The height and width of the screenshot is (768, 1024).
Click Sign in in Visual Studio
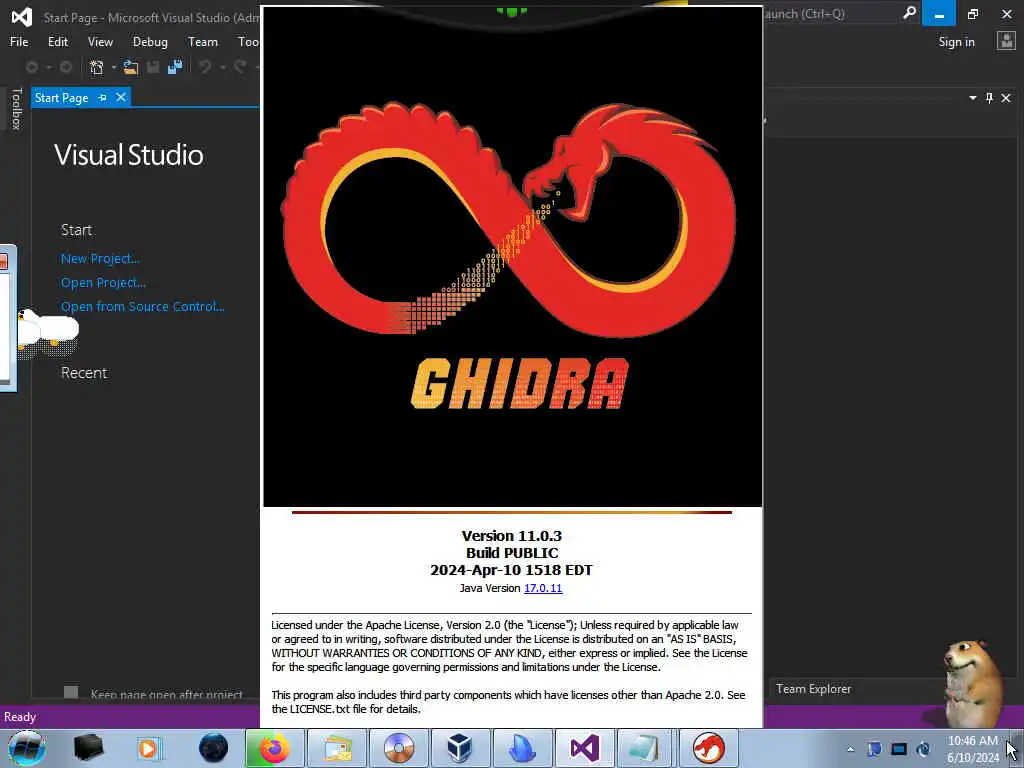(x=956, y=42)
